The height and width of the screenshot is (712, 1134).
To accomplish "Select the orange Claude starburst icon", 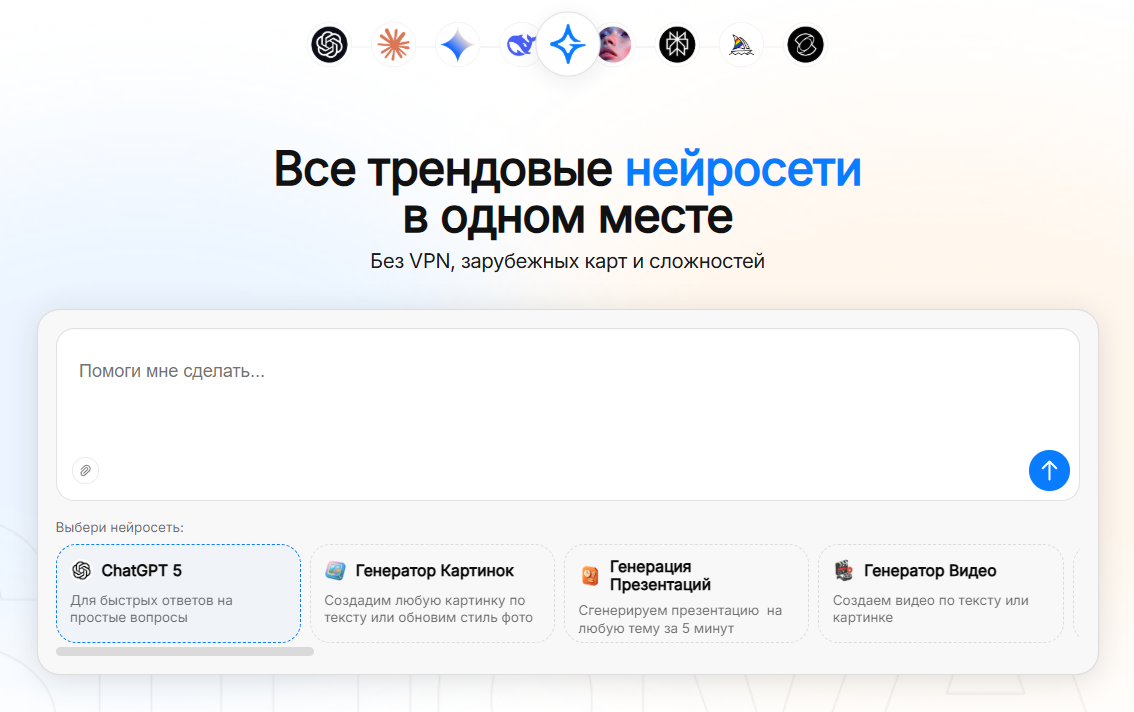I will coord(393,45).
